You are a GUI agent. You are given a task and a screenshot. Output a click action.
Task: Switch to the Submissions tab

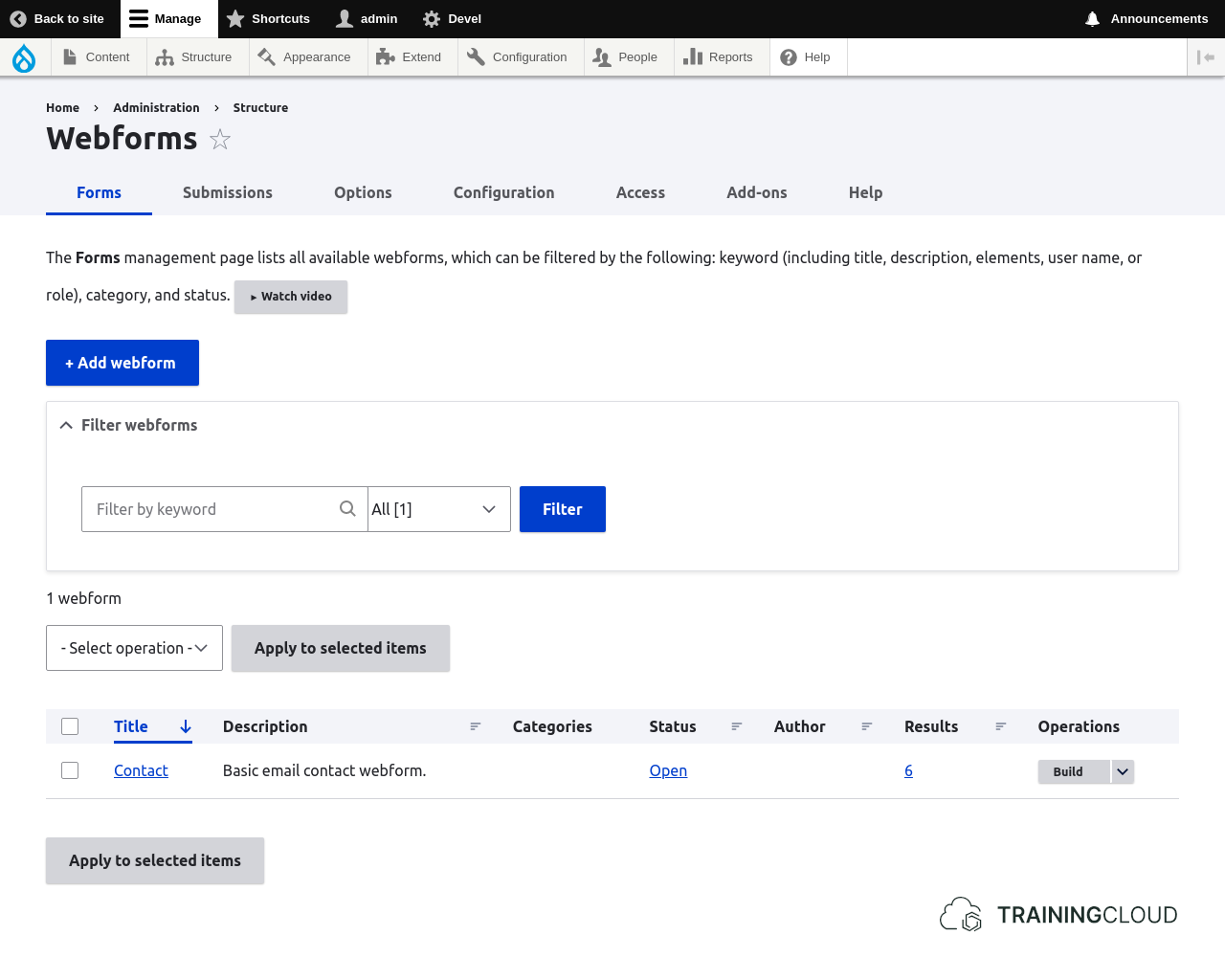coord(228,192)
